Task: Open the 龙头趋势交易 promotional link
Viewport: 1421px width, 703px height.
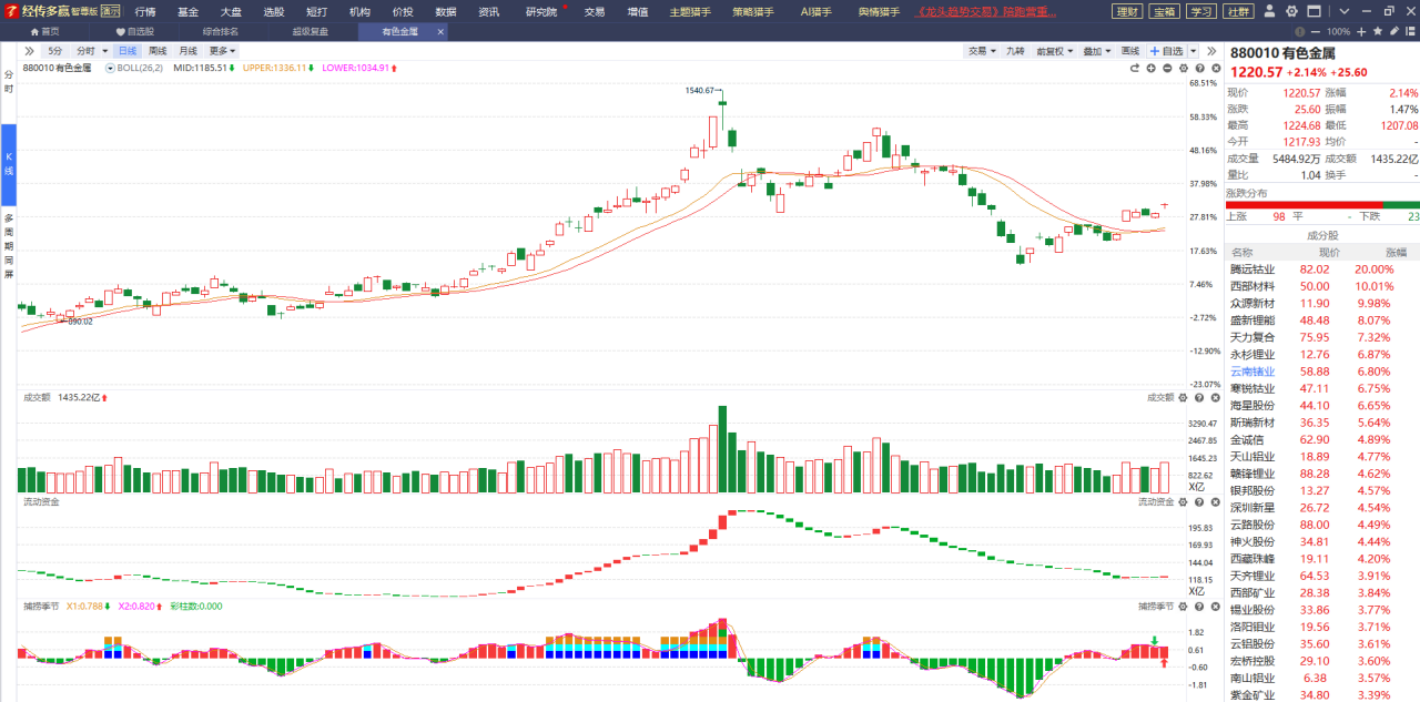Action: tap(987, 12)
